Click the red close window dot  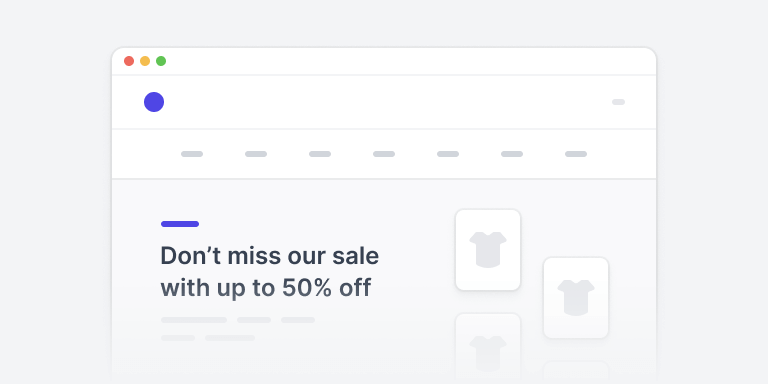pyautogui.click(x=129, y=61)
